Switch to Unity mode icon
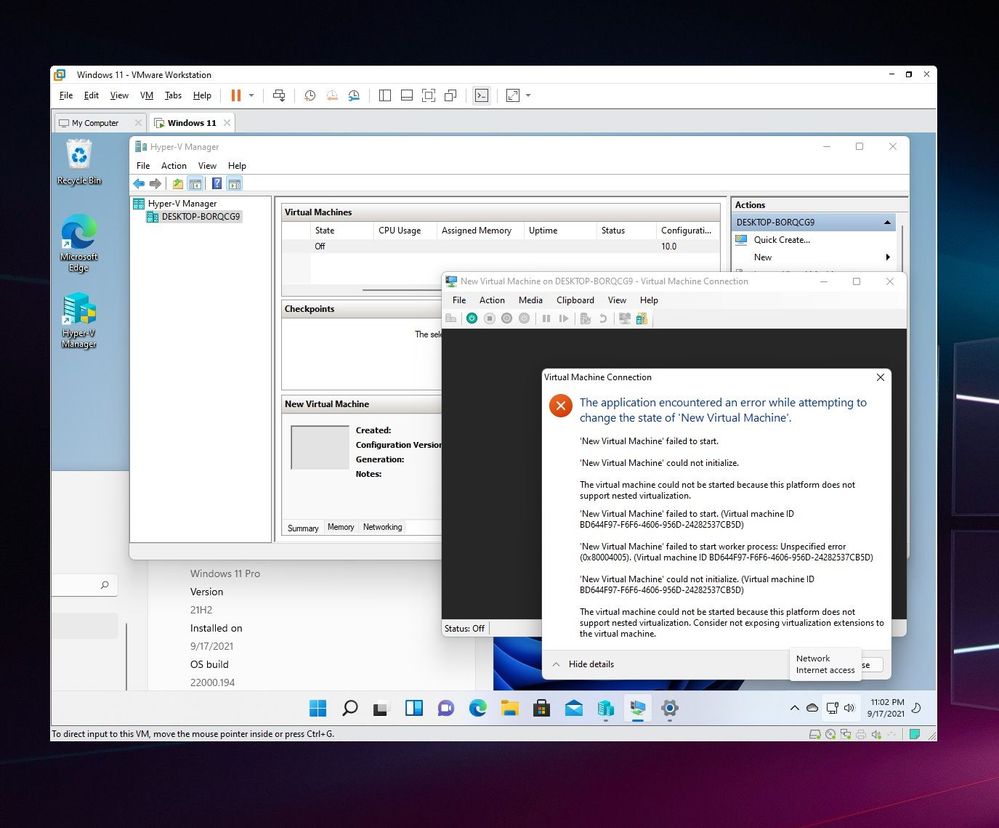 (x=450, y=96)
